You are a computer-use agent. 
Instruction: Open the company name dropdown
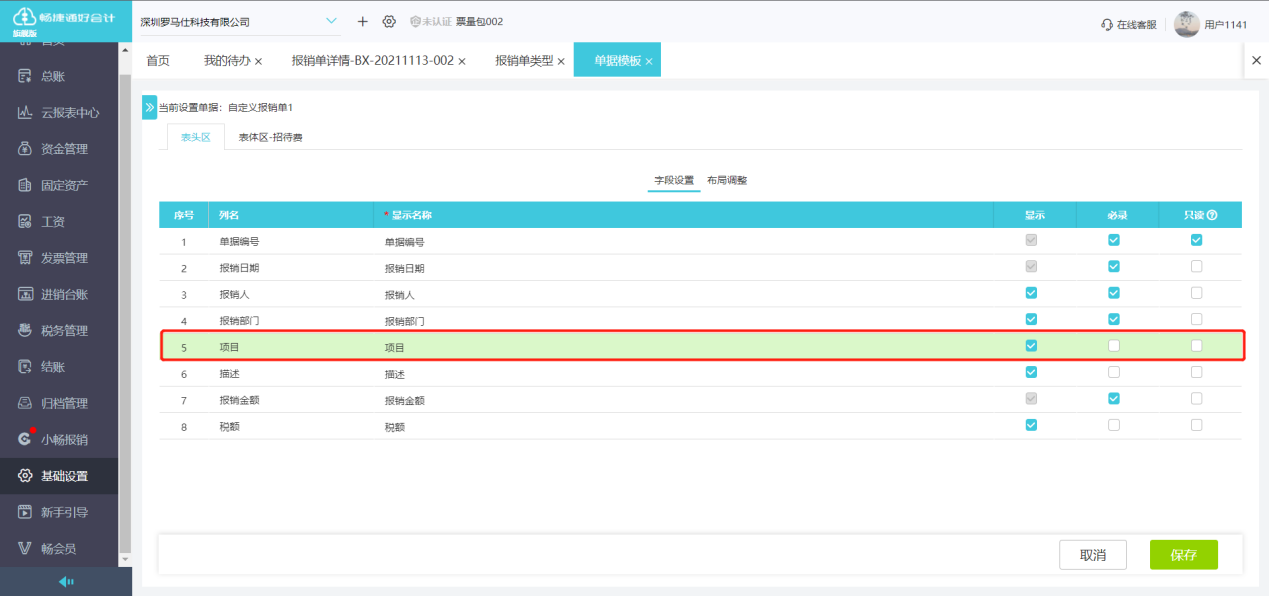tap(332, 22)
